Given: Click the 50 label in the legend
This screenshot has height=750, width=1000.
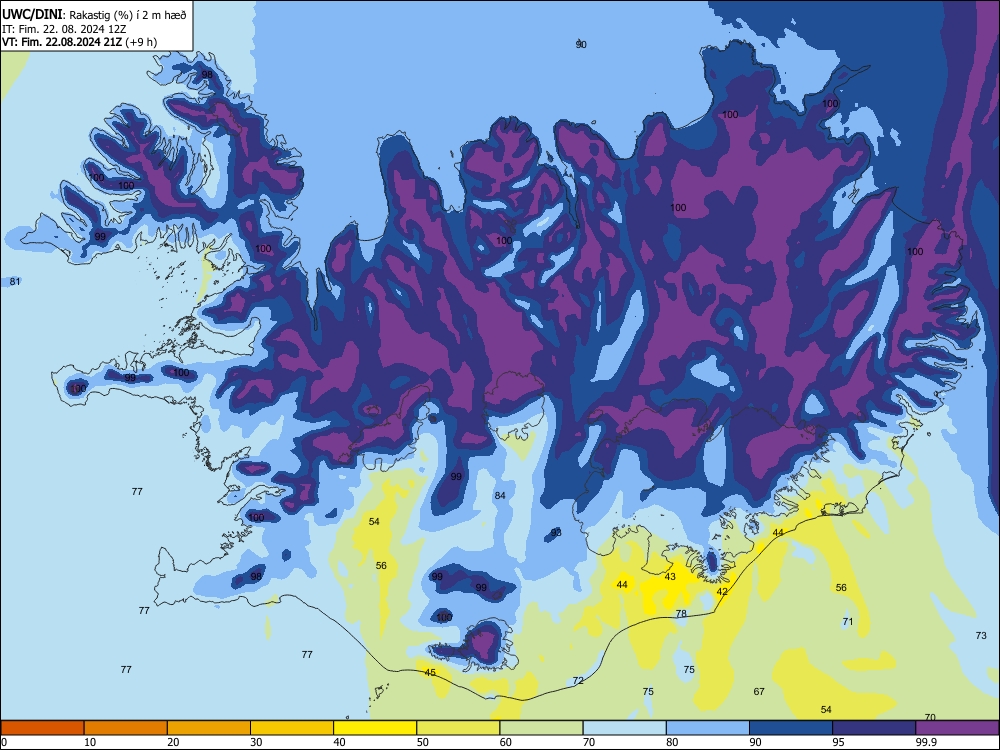Looking at the screenshot, I should pos(423,742).
